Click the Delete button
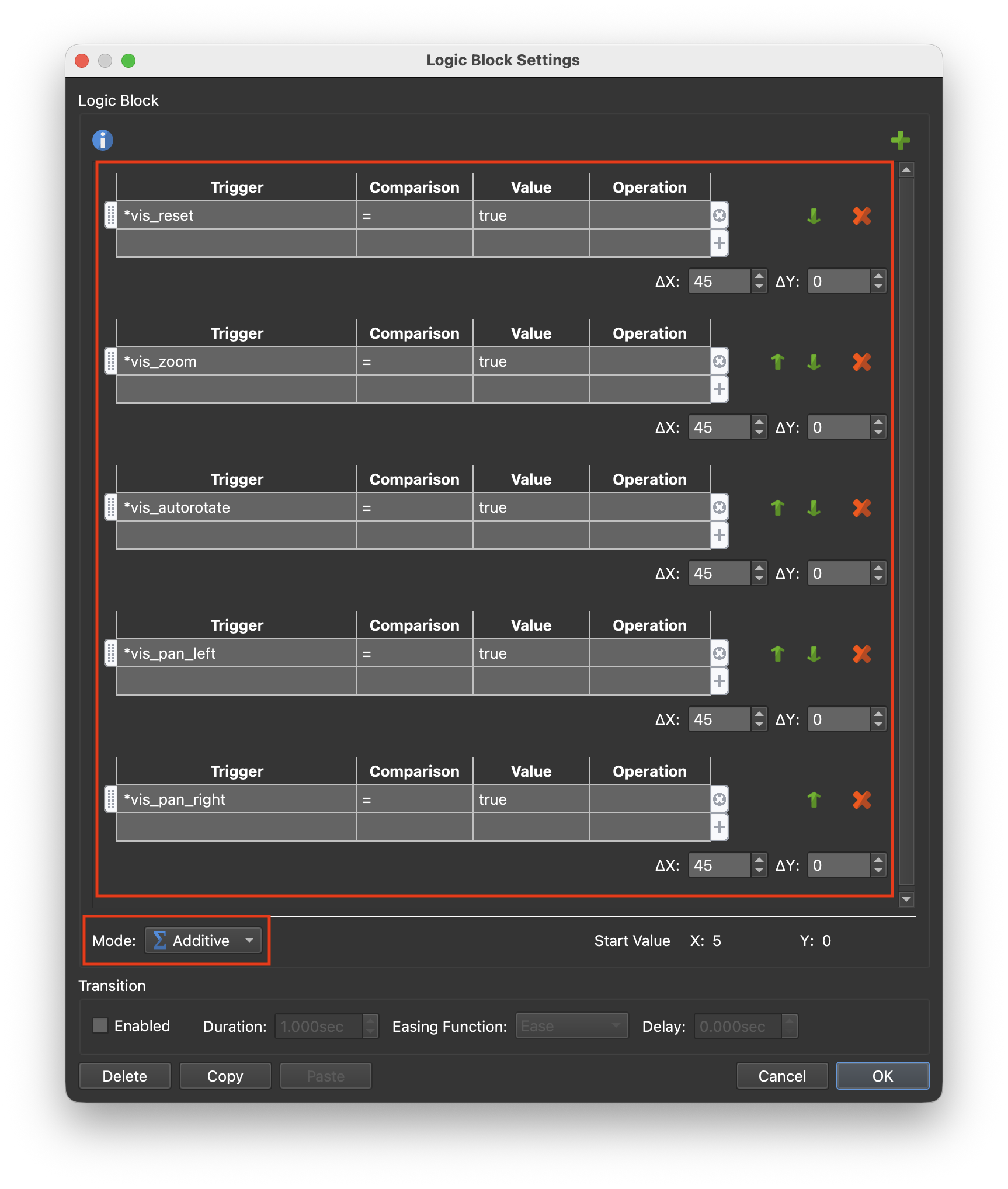Image resolution: width=1008 pixels, height=1189 pixels. click(x=124, y=1076)
